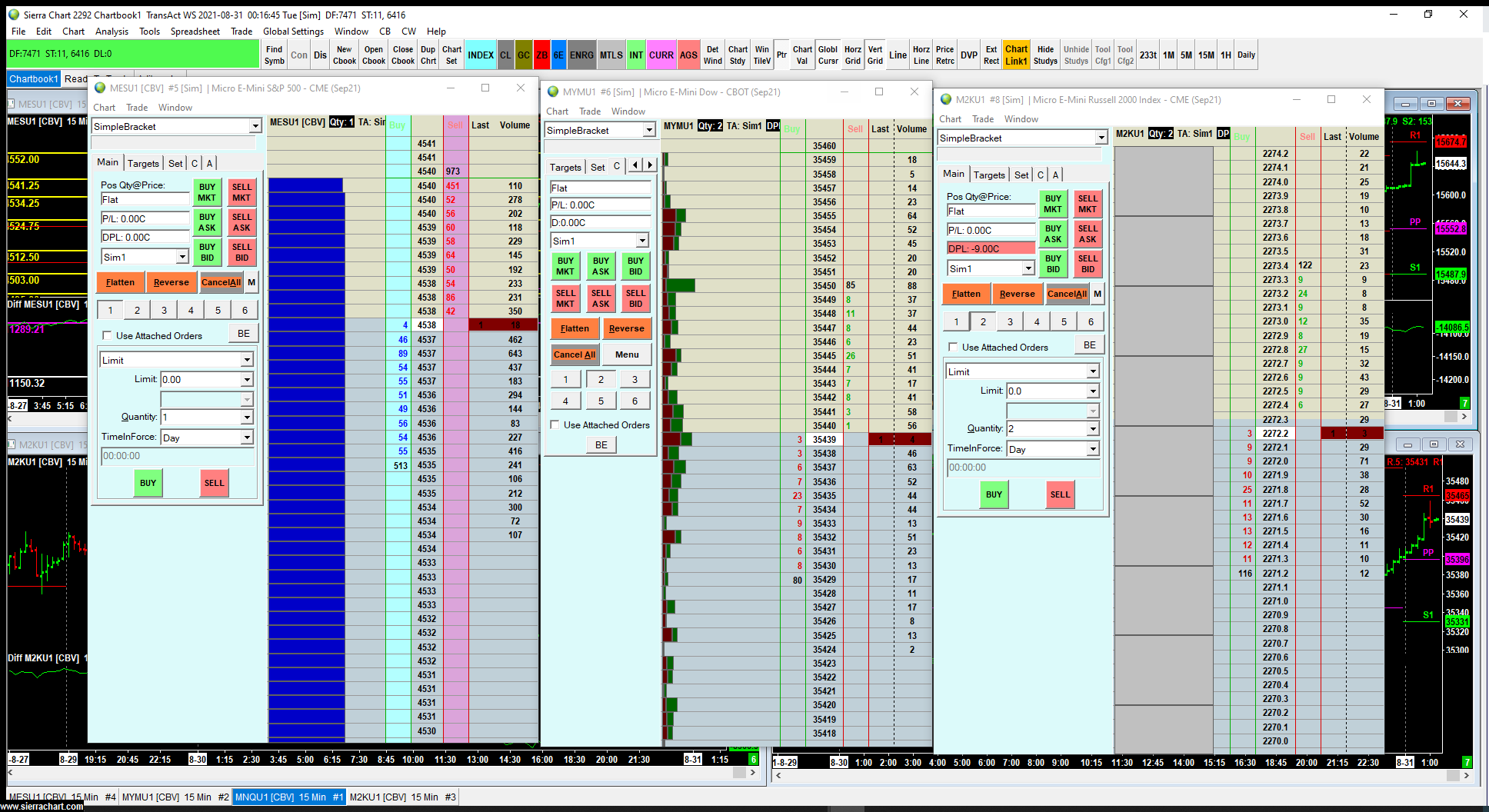This screenshot has width=1489, height=812.
Task: Open the Spreadsheet menu
Action: click(x=195, y=32)
